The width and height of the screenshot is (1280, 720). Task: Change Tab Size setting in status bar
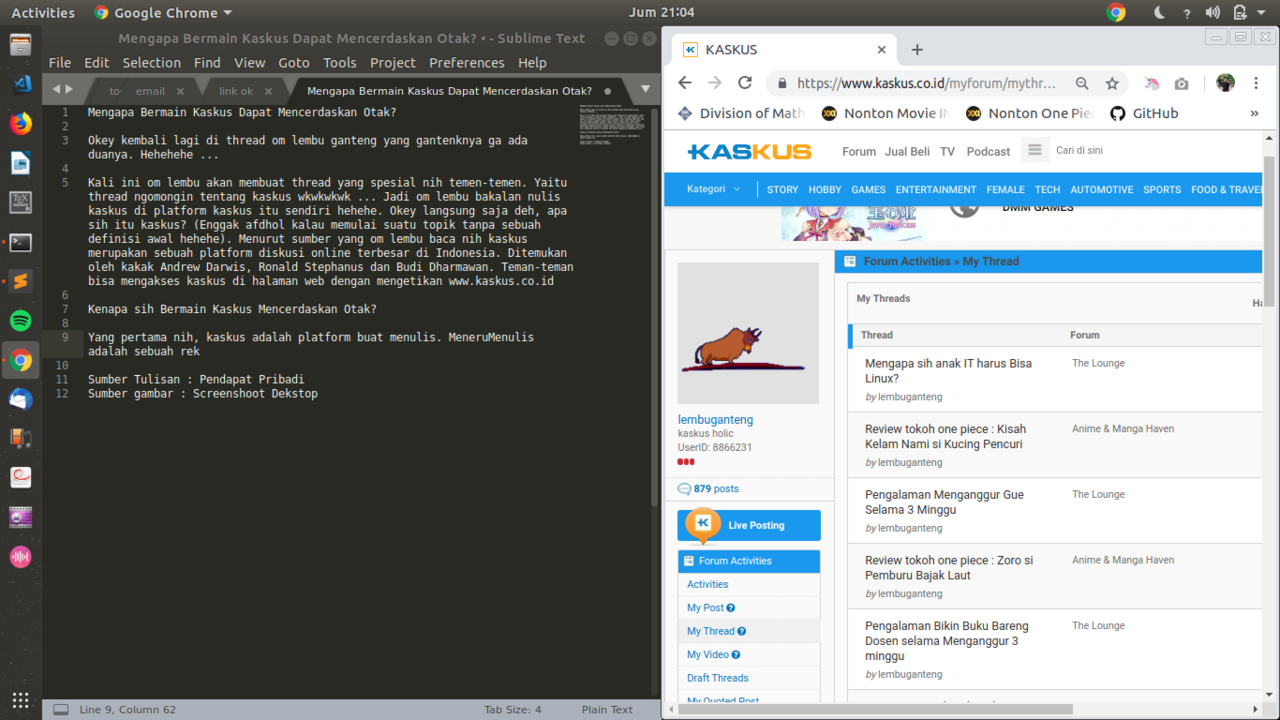click(513, 709)
